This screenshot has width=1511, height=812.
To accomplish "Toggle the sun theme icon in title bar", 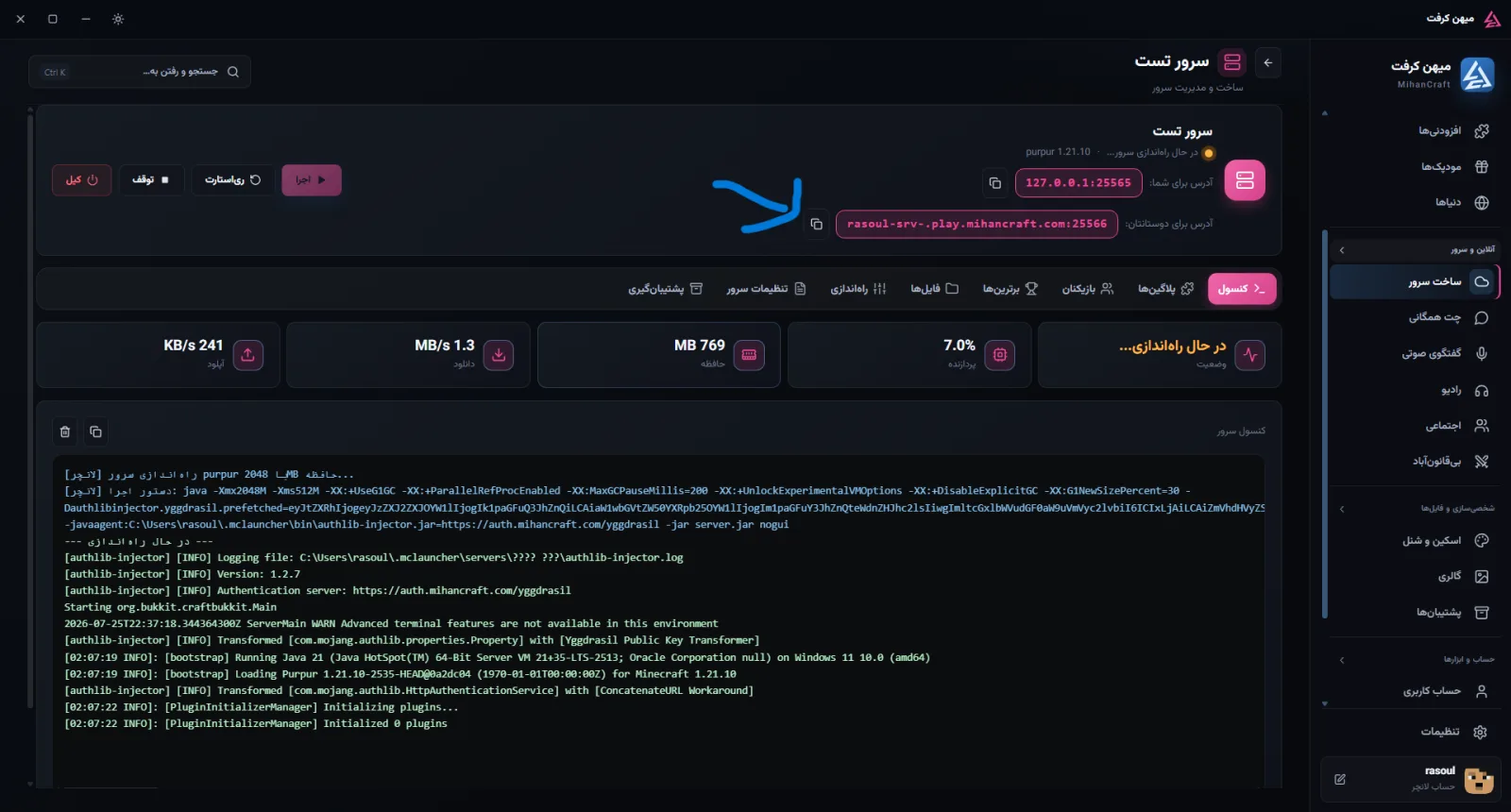I will [x=118, y=19].
